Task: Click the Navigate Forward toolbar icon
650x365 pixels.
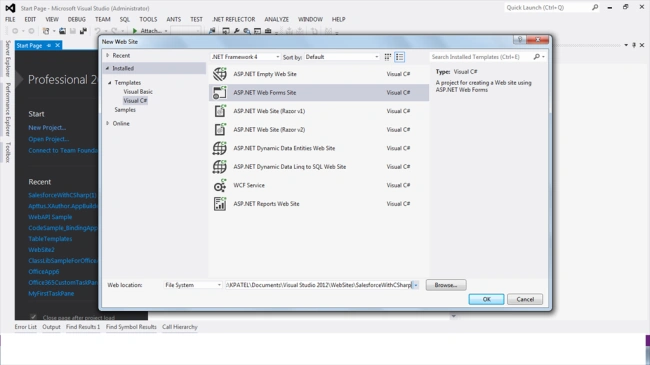Action: 31,31
